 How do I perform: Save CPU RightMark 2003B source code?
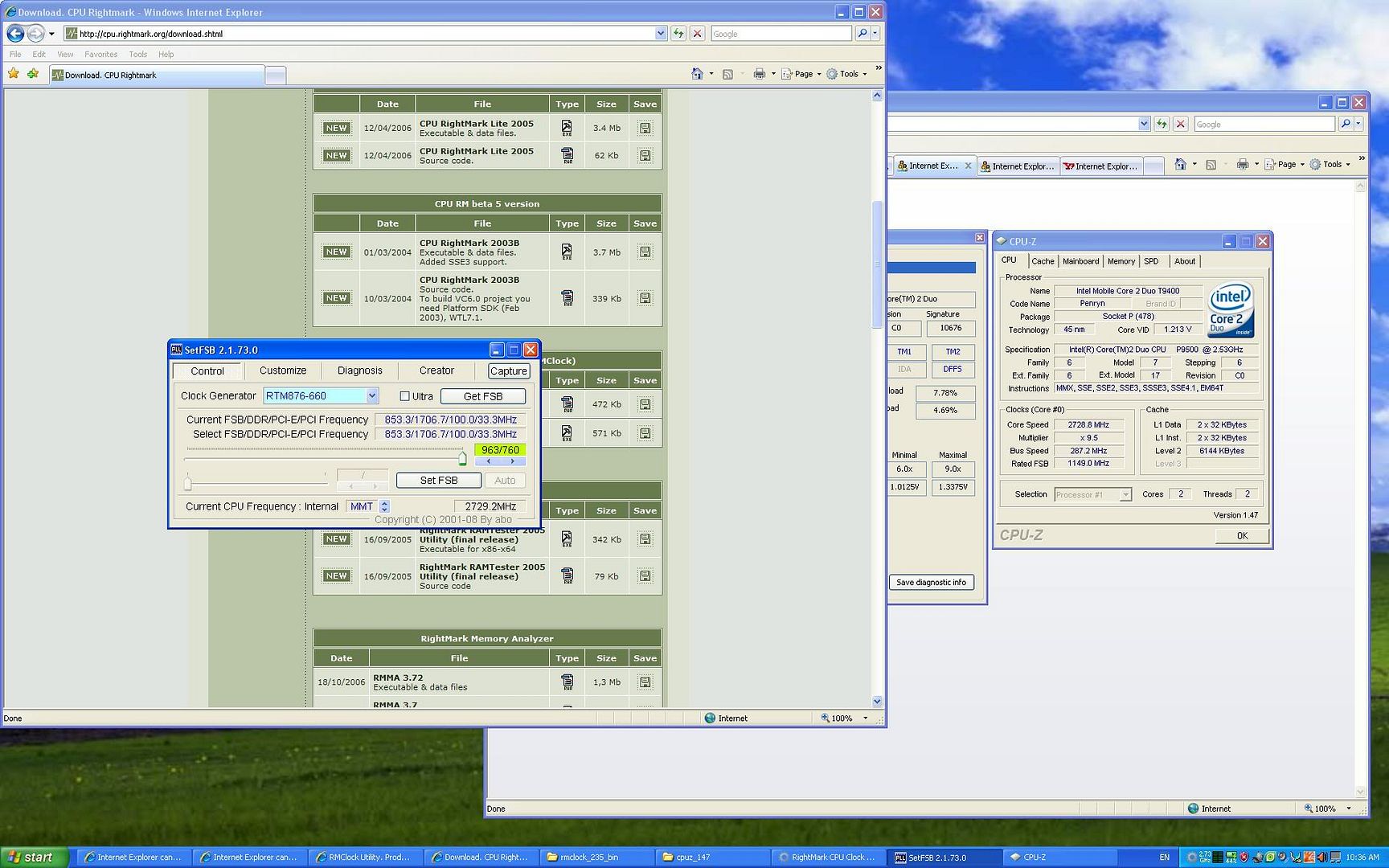[645, 298]
